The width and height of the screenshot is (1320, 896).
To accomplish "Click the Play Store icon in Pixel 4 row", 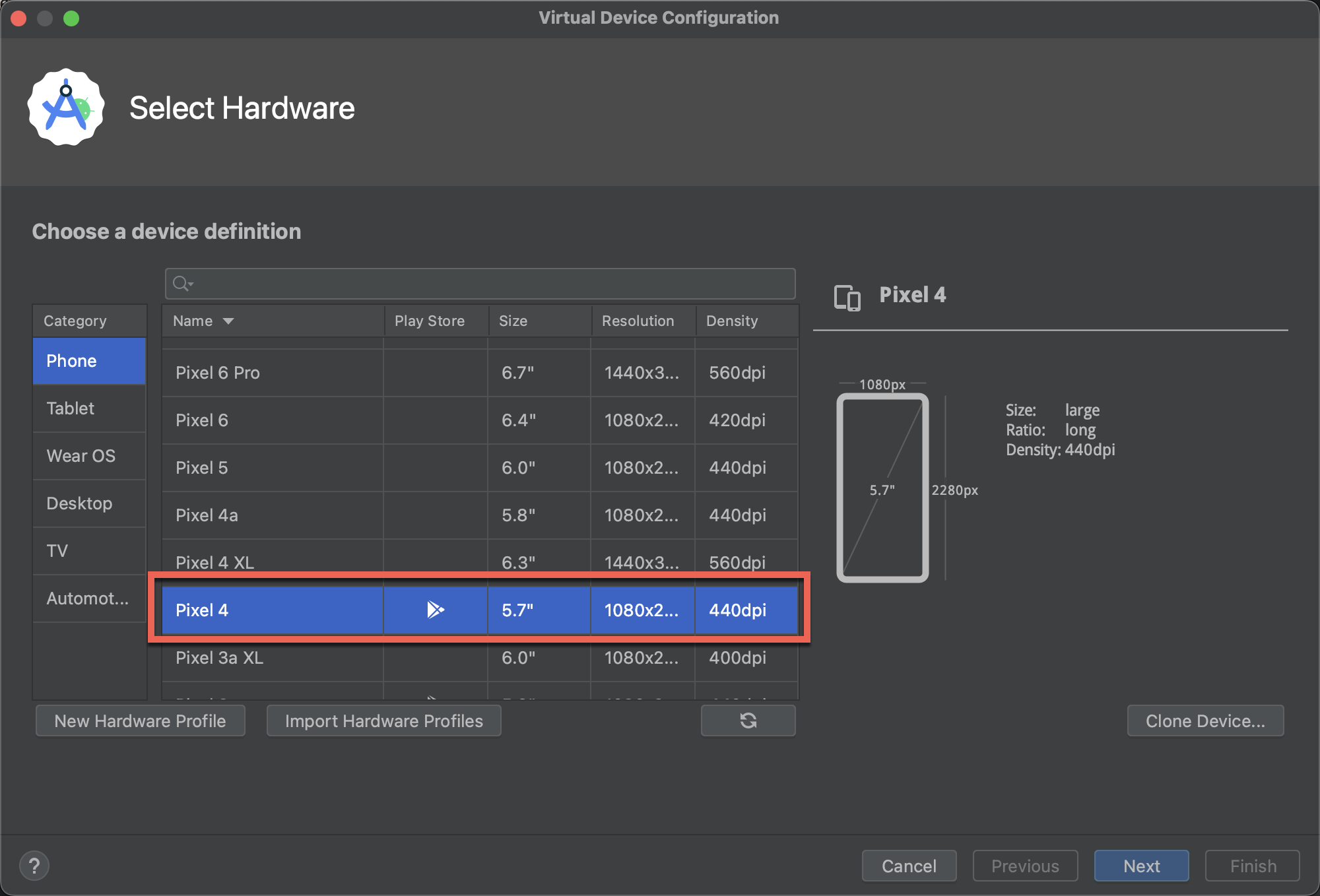I will (435, 610).
